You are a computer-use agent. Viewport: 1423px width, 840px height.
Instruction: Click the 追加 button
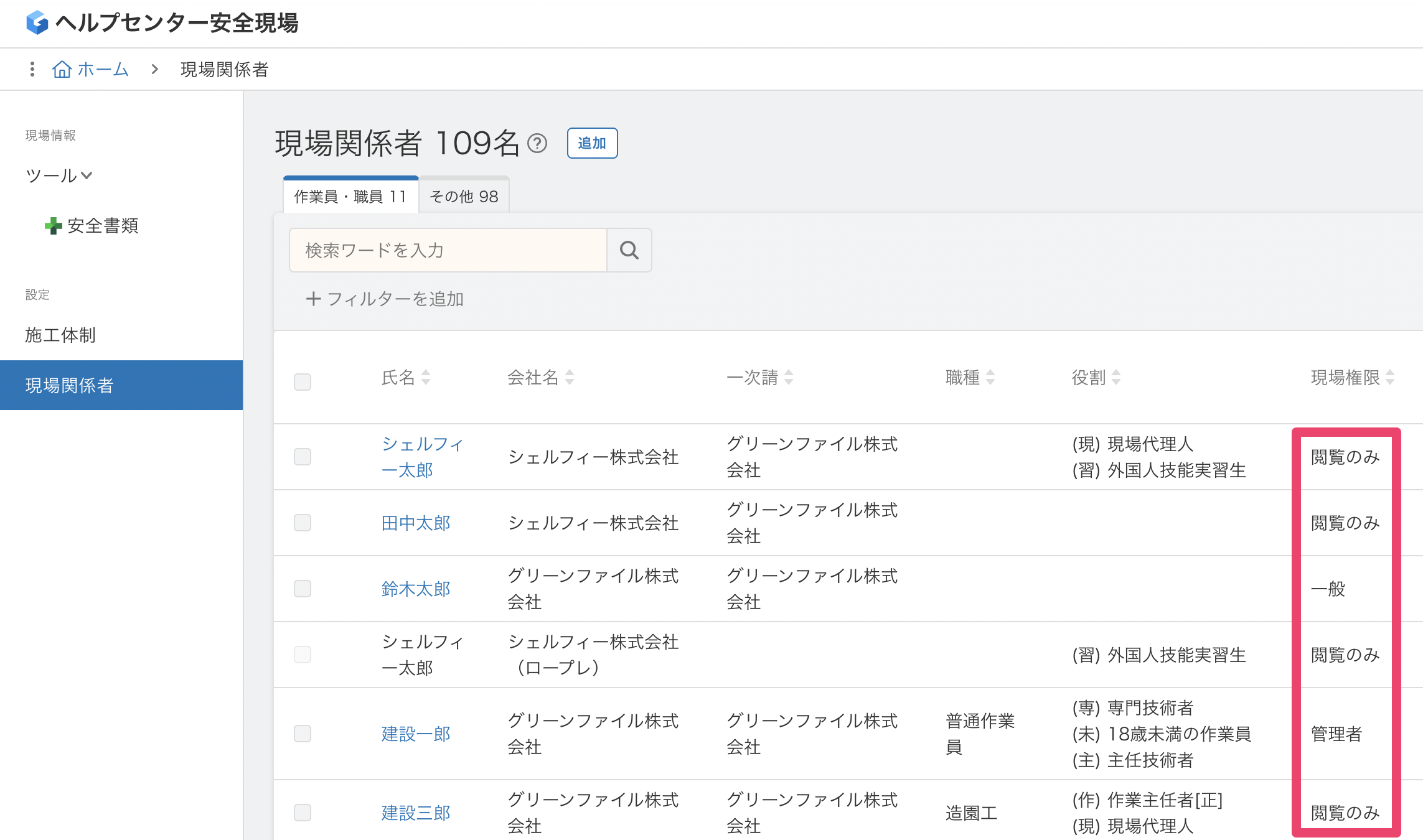(592, 143)
